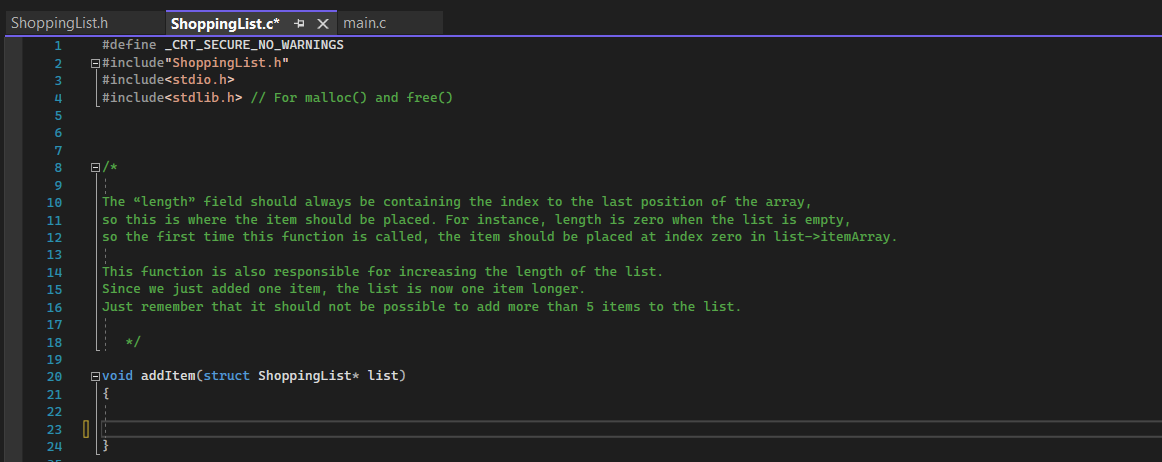Collapse the addItem function body

(95, 376)
